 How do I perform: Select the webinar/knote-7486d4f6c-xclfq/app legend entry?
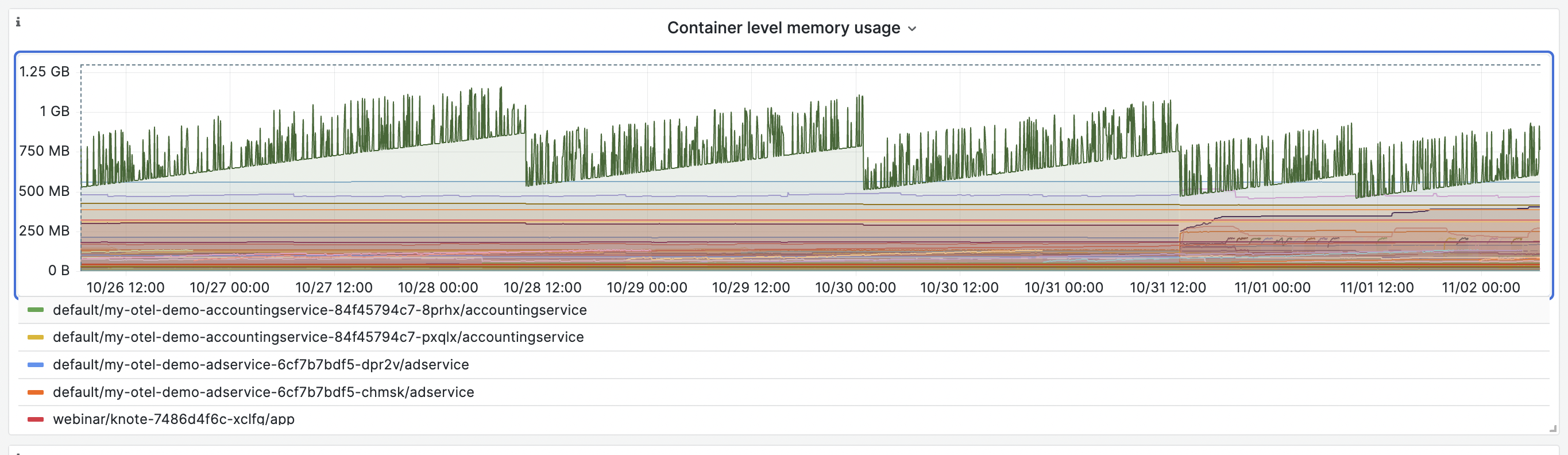pyautogui.click(x=173, y=418)
